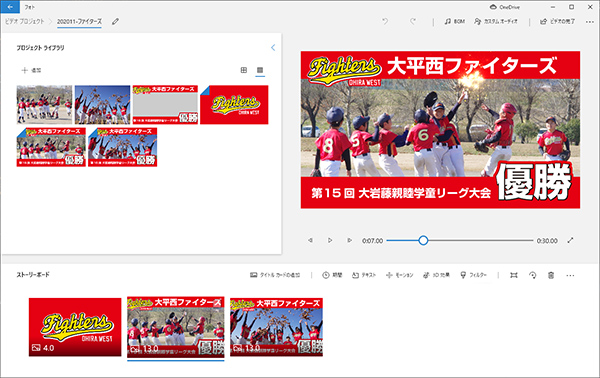Rotate the selected storyboard clip
Image resolution: width=600 pixels, height=378 pixels.
point(532,275)
